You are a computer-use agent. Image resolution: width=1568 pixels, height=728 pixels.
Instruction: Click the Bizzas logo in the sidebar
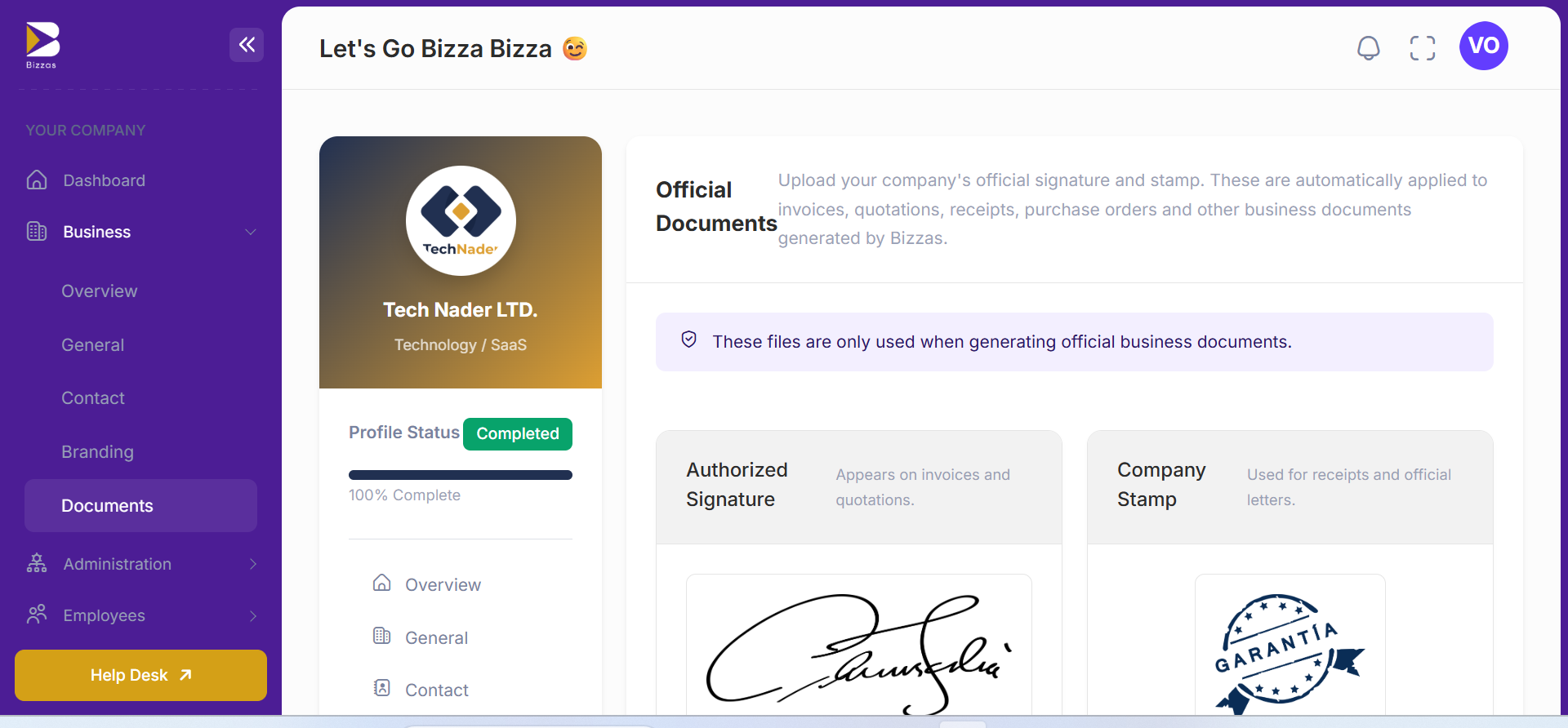click(42, 46)
